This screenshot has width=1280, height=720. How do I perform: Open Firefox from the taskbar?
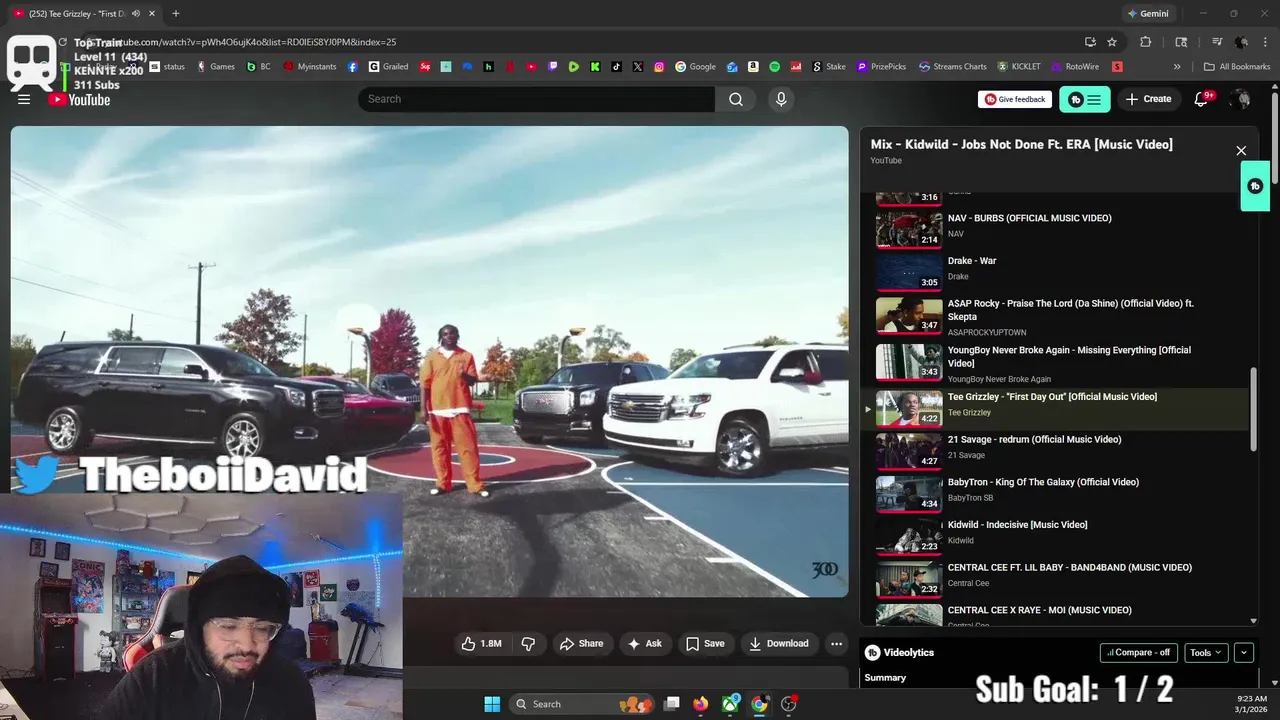click(700, 704)
